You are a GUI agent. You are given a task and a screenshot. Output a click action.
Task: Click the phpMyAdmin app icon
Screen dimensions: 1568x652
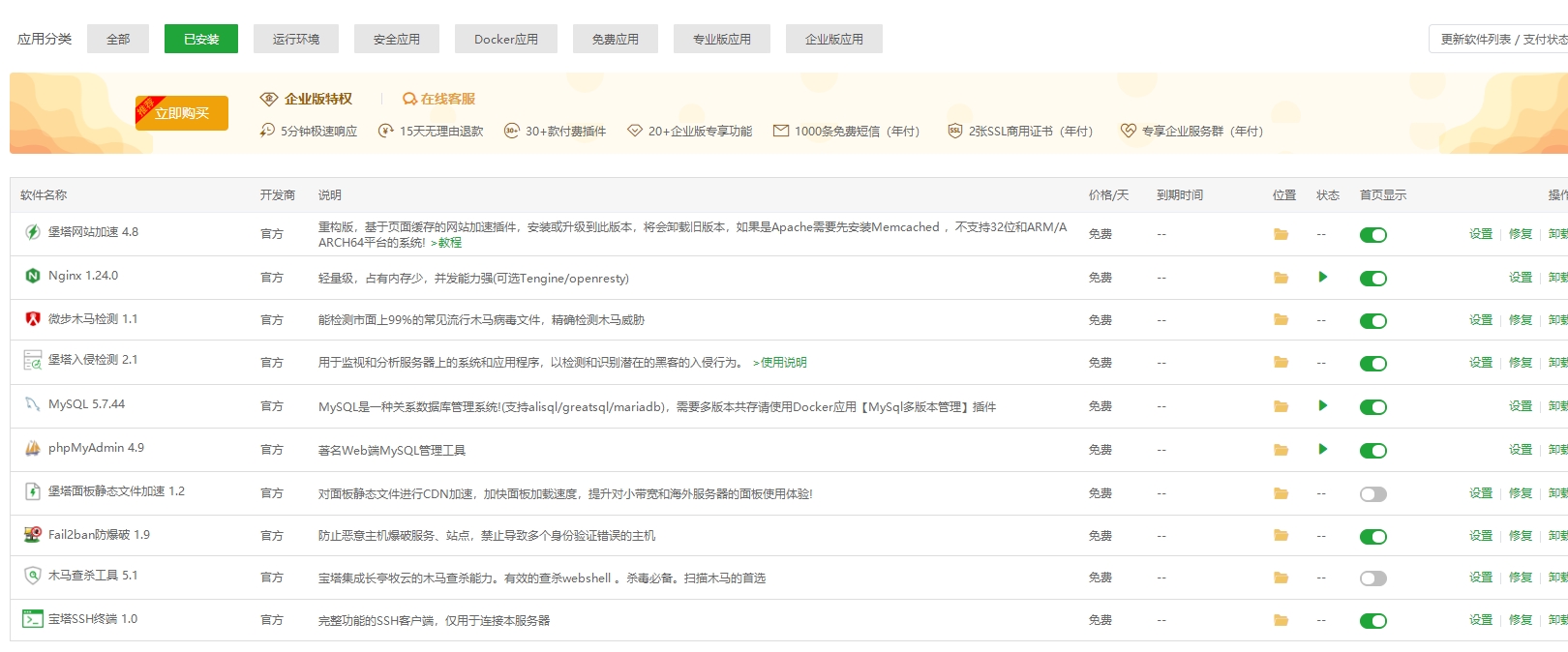(x=33, y=448)
